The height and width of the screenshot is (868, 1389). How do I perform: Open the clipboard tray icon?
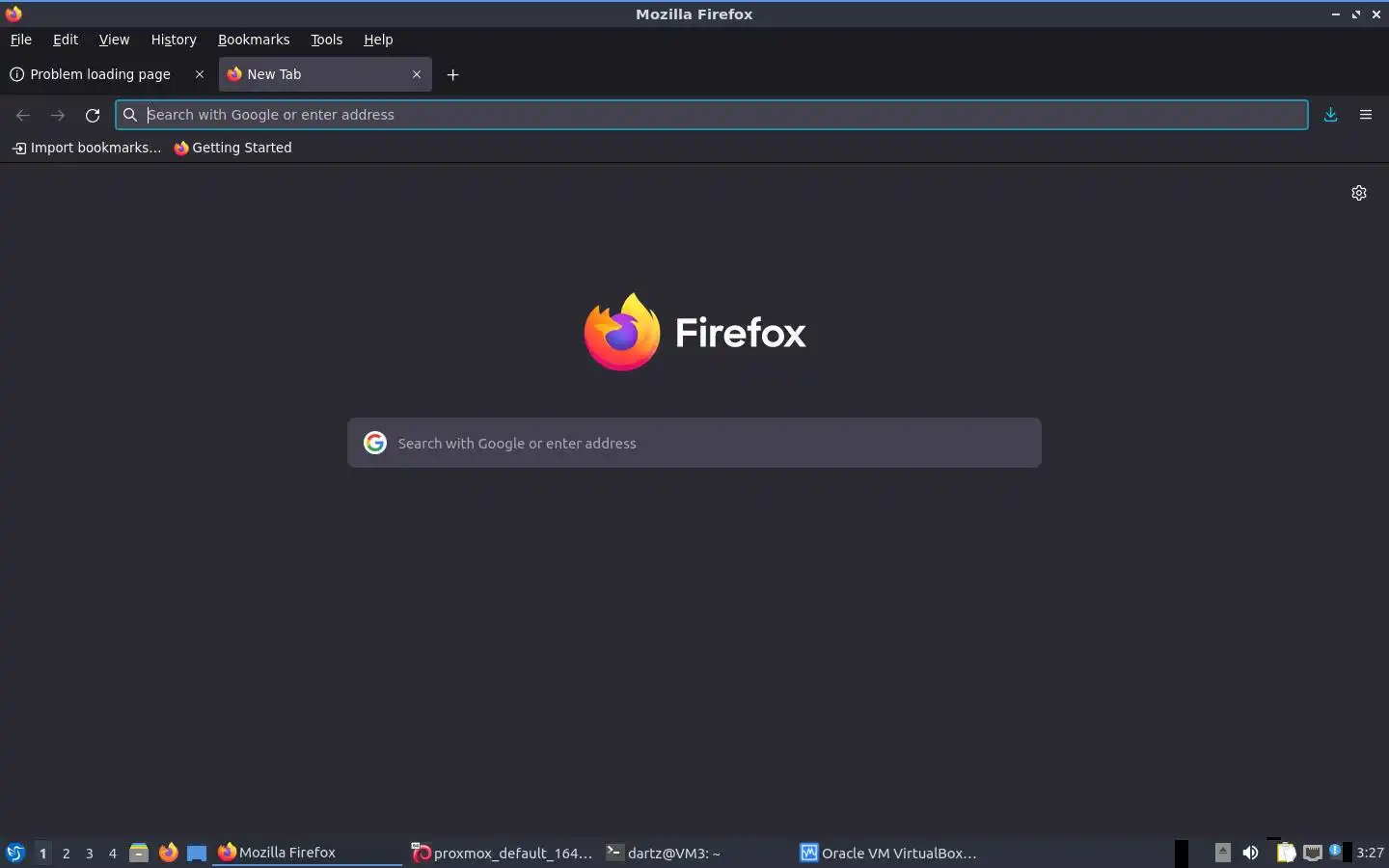1286,853
